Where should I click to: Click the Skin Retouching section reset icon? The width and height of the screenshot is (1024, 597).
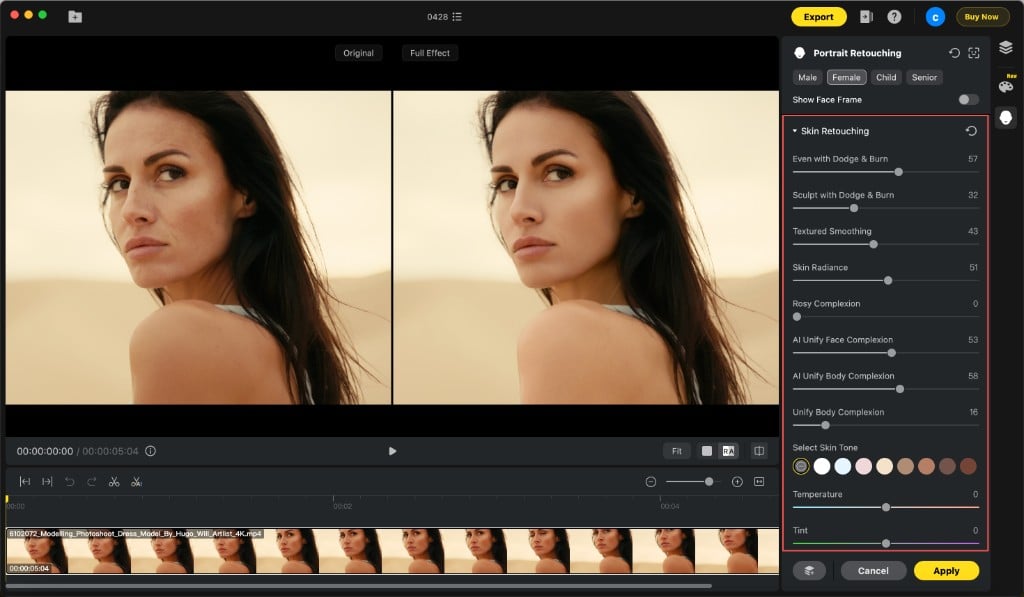[x=971, y=131]
